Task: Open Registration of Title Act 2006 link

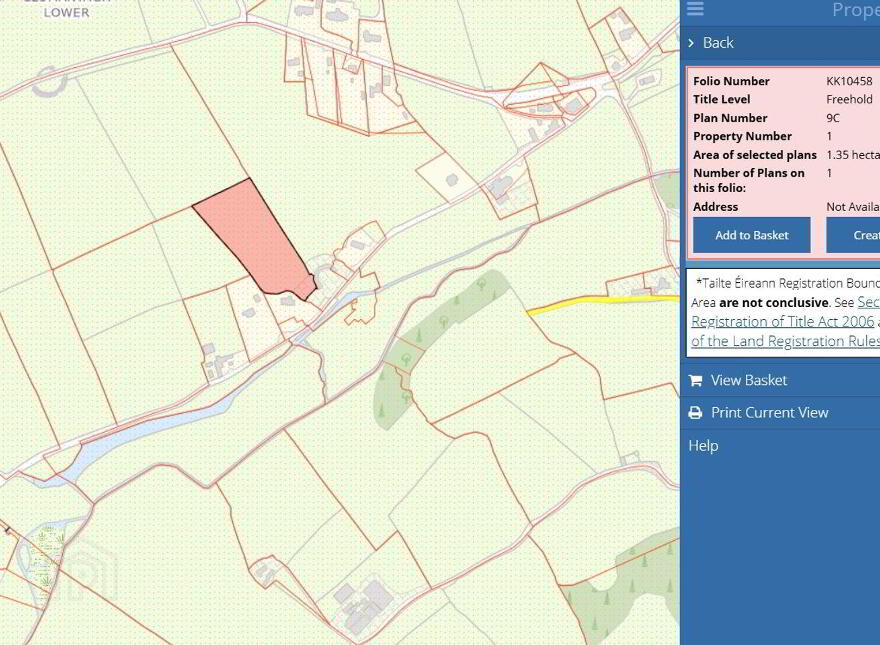Action: (x=782, y=322)
